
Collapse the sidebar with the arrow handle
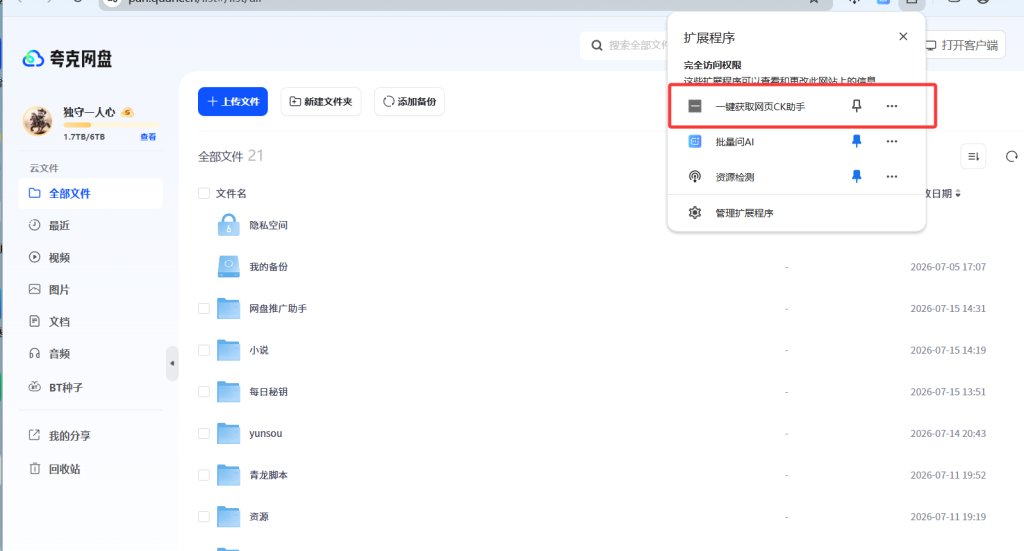coord(172,363)
